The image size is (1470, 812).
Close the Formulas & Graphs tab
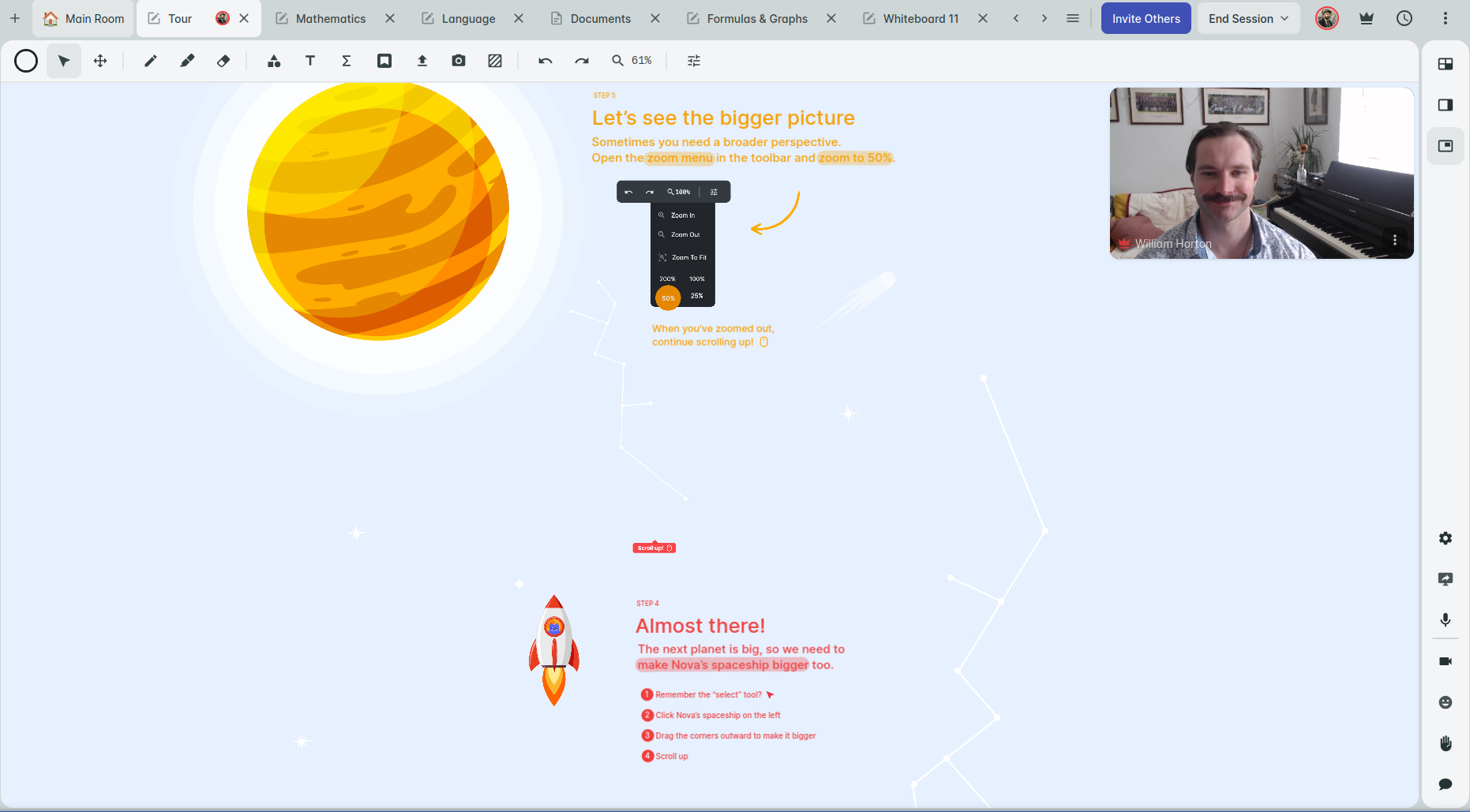pos(831,18)
